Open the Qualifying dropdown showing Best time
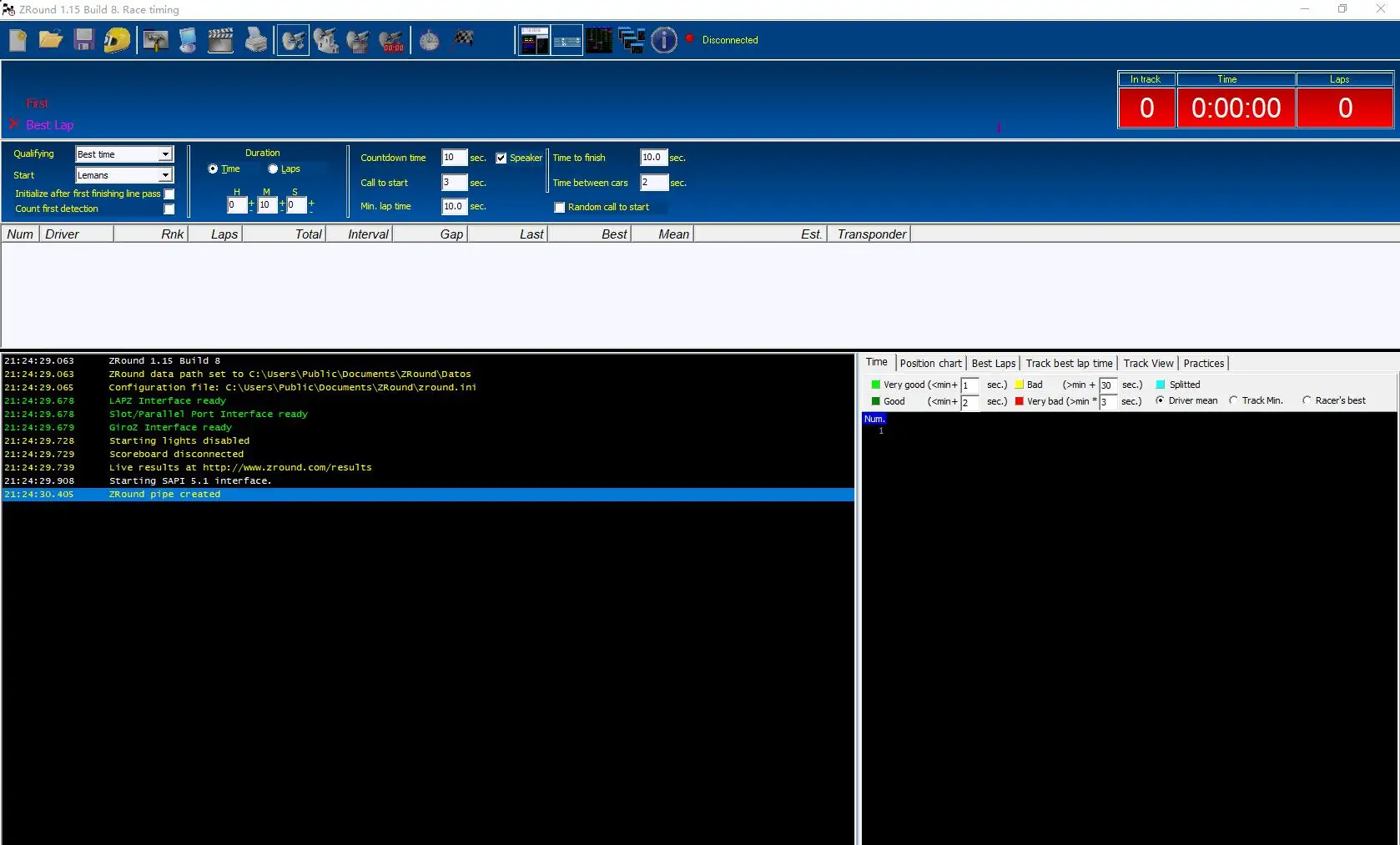 pos(165,154)
